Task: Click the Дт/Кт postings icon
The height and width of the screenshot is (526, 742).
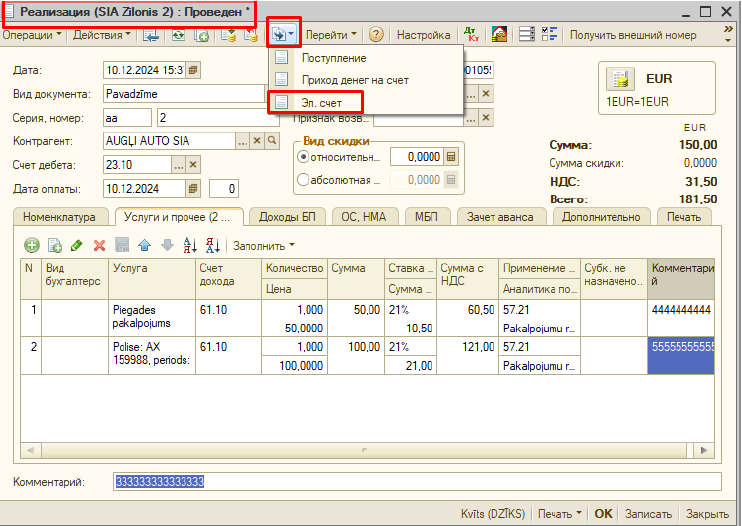Action: (471, 35)
